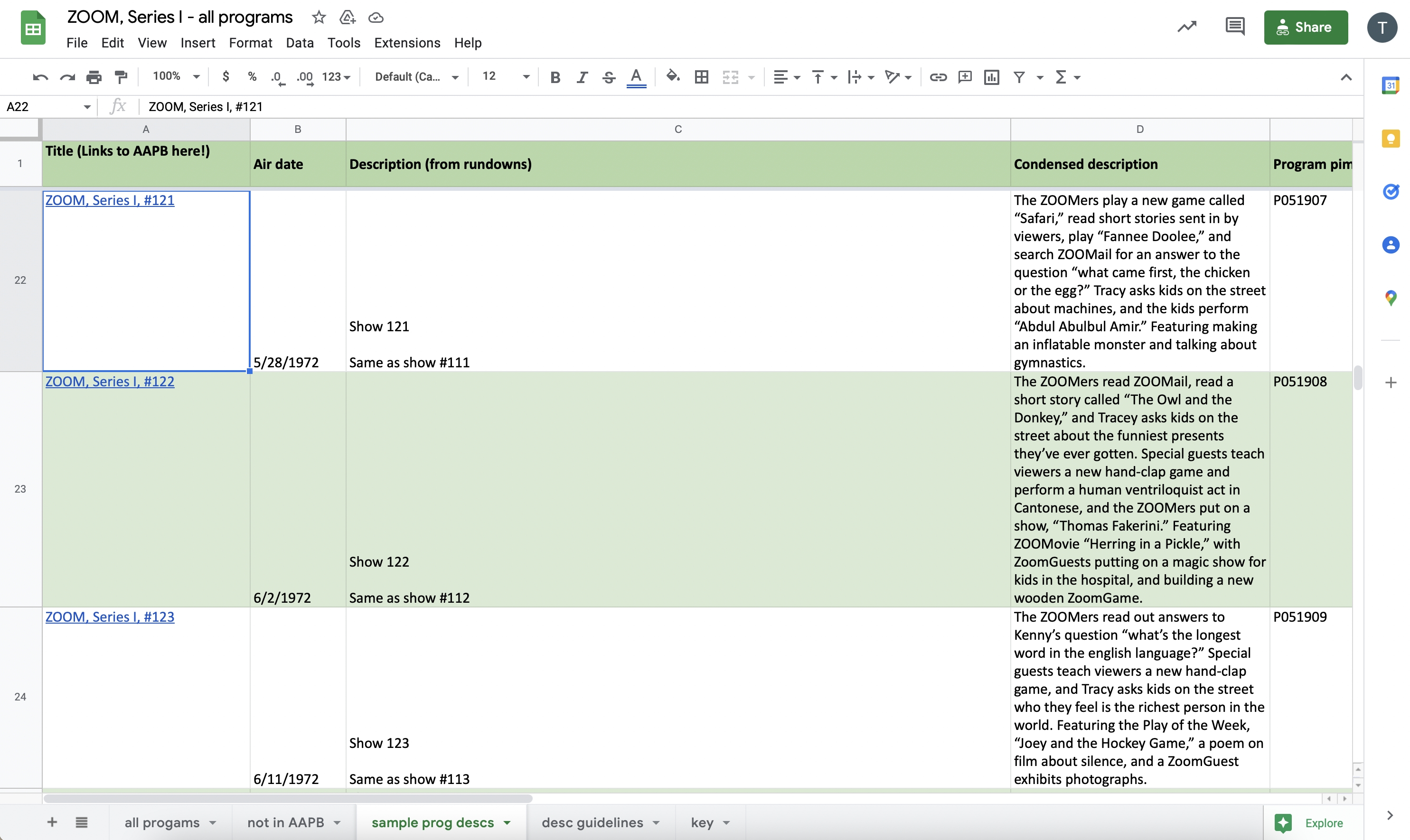
Task: Click the print icon
Action: pyautogui.click(x=94, y=77)
